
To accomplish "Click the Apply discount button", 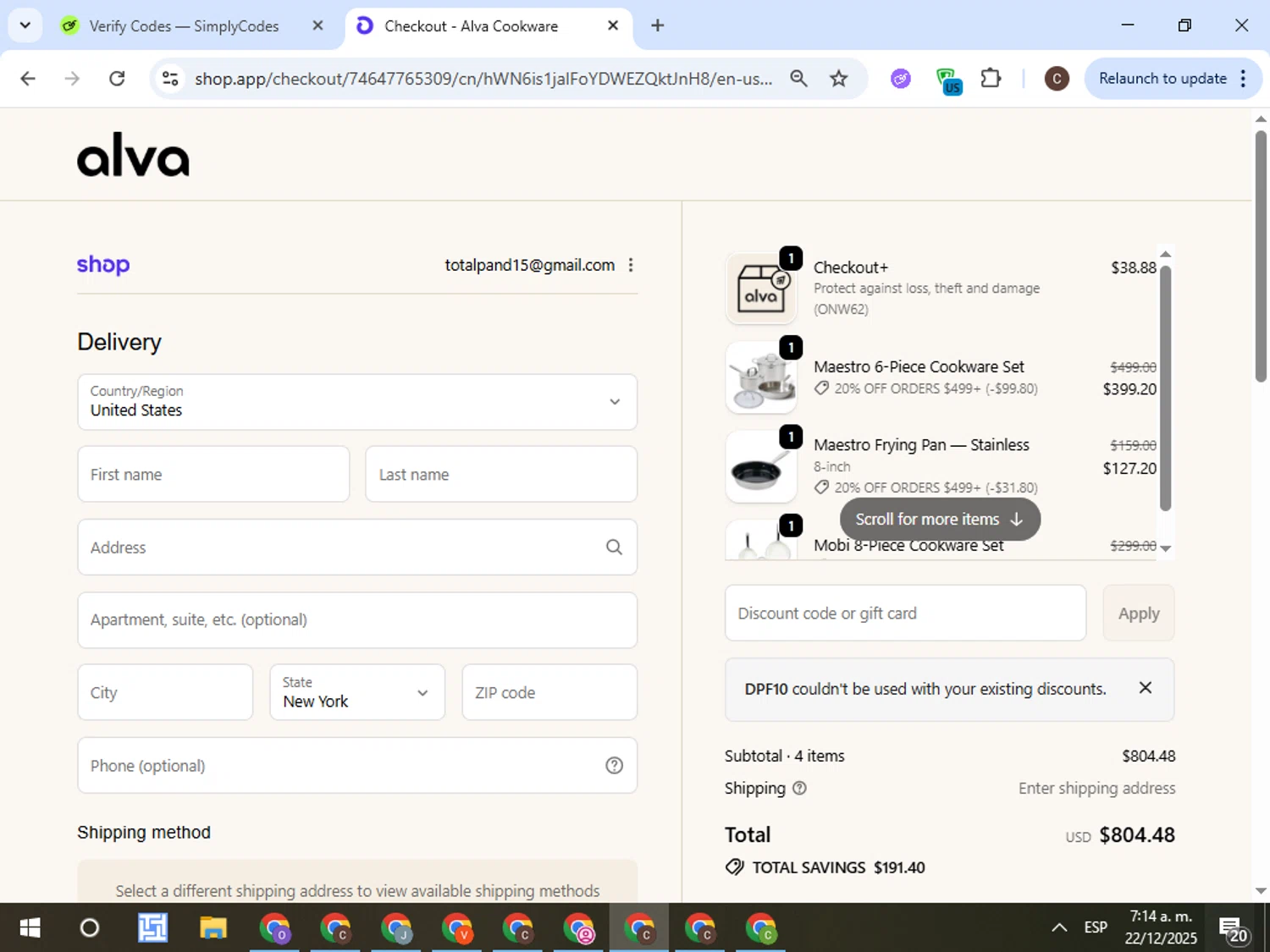I will click(1139, 613).
